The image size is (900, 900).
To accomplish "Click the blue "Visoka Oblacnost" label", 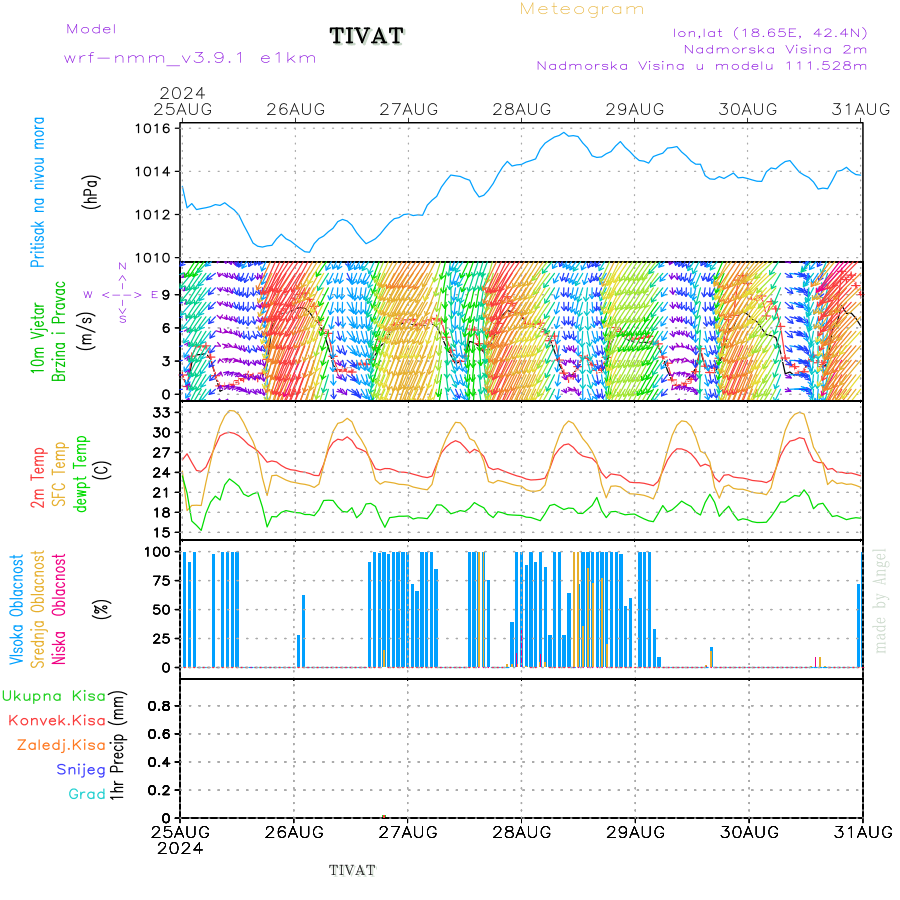I will coord(16,610).
